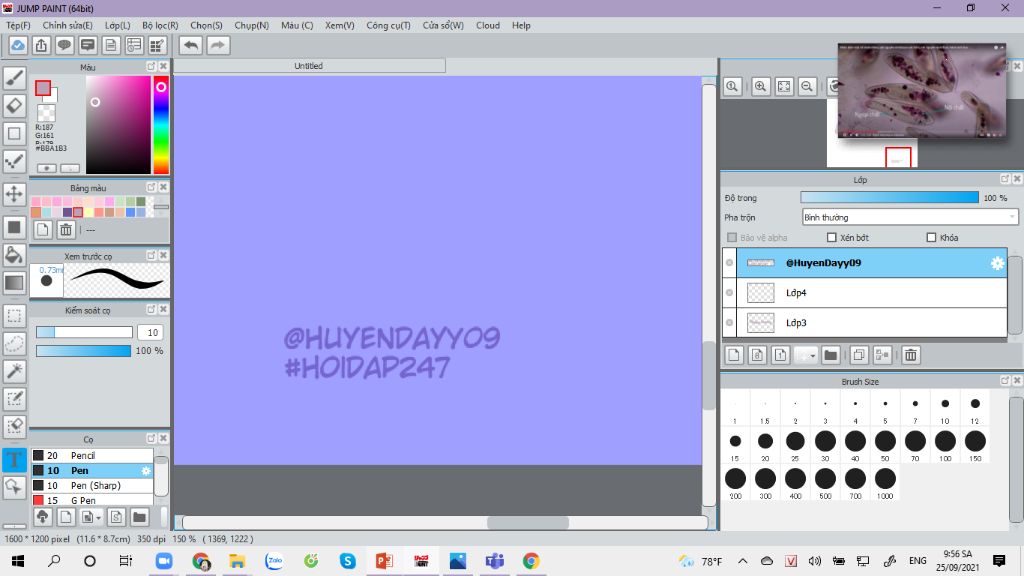
Task: Open Microsoft Teams from the taskbar
Action: (x=494, y=561)
